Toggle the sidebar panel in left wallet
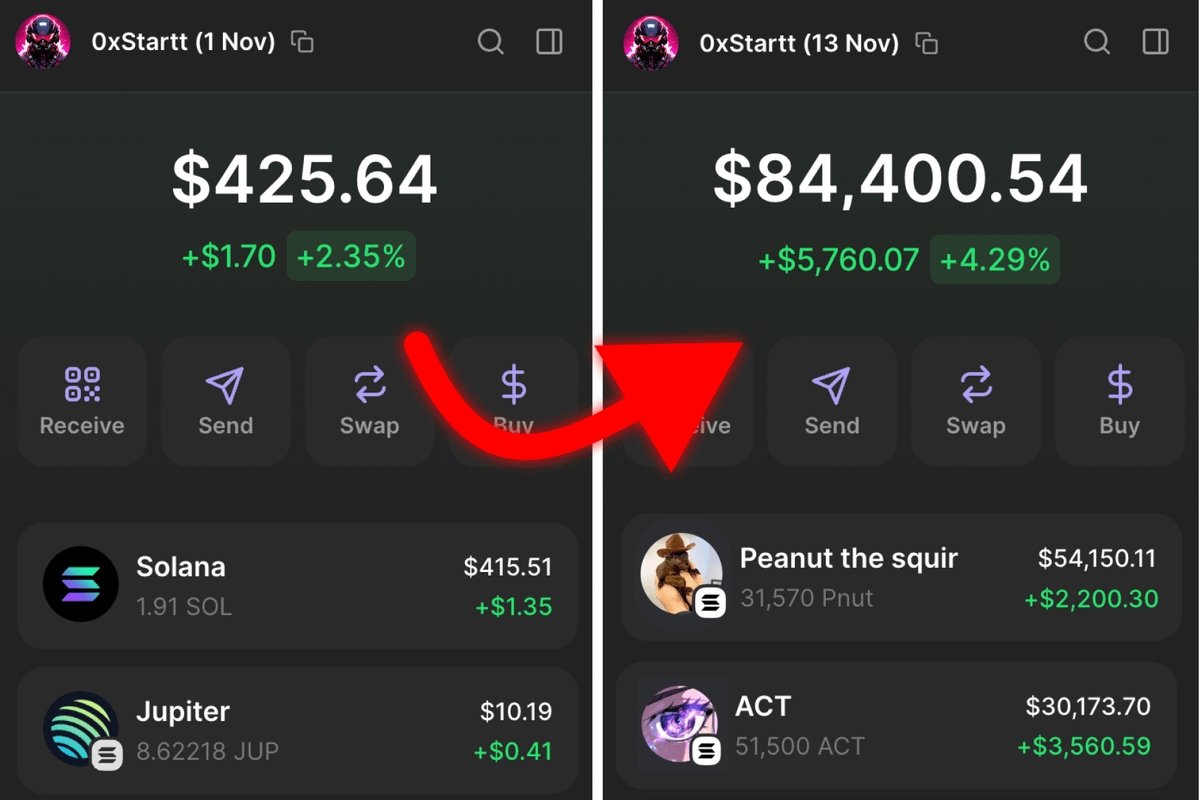1200x800 pixels. [x=550, y=42]
